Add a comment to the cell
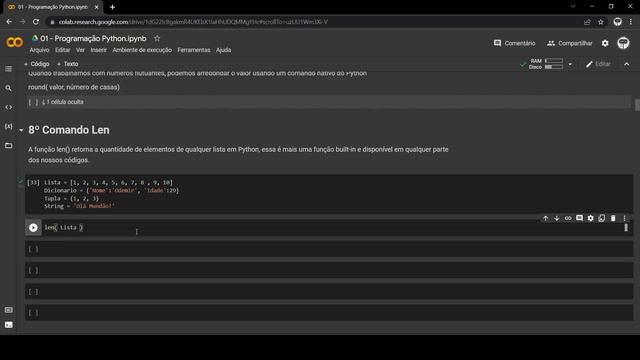Screen dimensions: 640x360 [x=579, y=218]
